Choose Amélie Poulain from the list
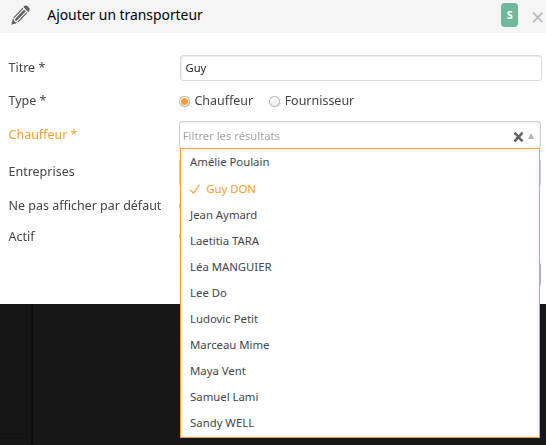Screen dimensions: 546x445 [x=360, y=162]
